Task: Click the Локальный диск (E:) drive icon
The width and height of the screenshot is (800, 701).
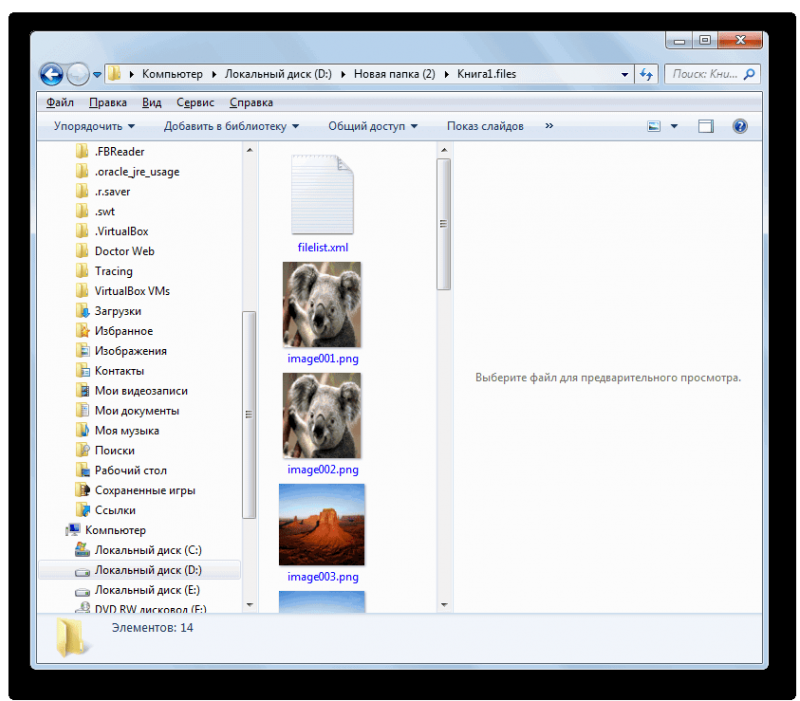Action: point(82,591)
